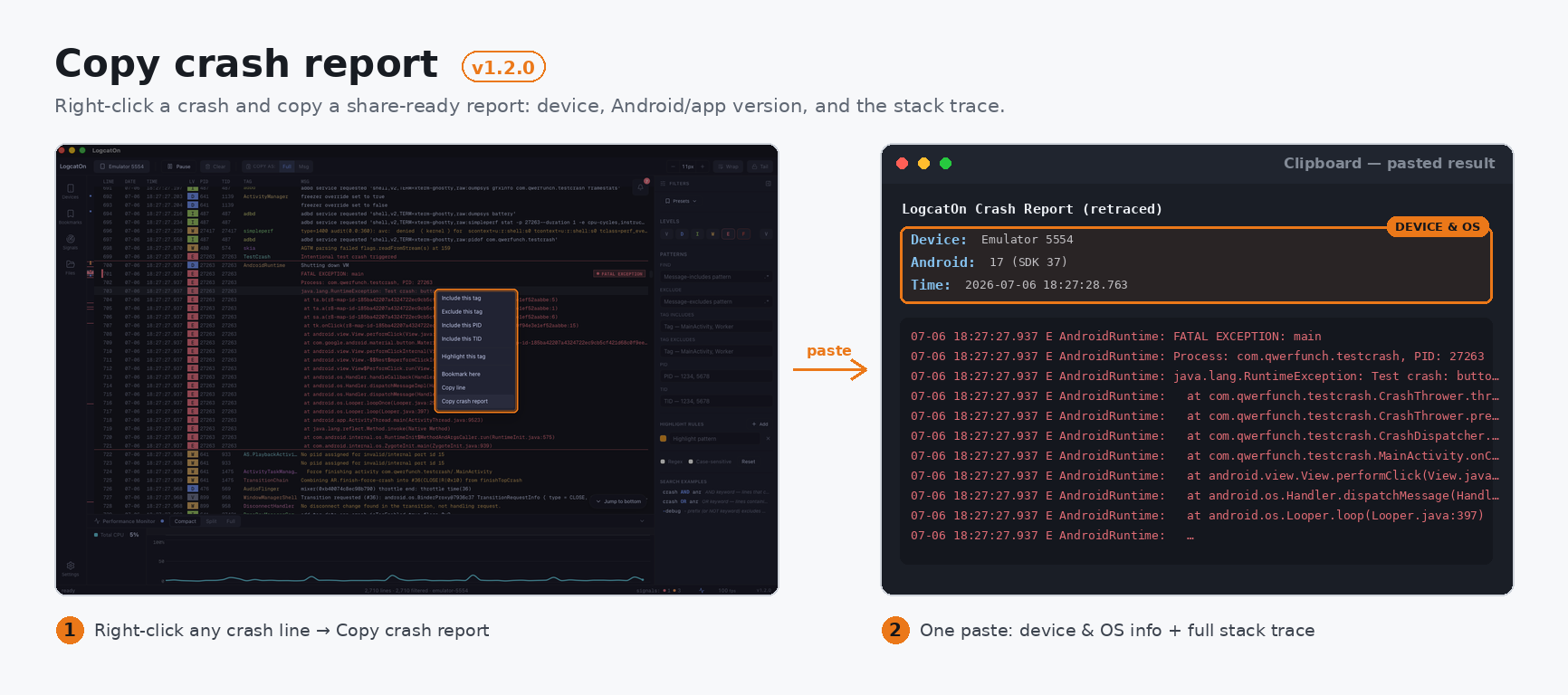1568x695 pixels.
Task: Click the PID filter field
Action: click(x=716, y=376)
